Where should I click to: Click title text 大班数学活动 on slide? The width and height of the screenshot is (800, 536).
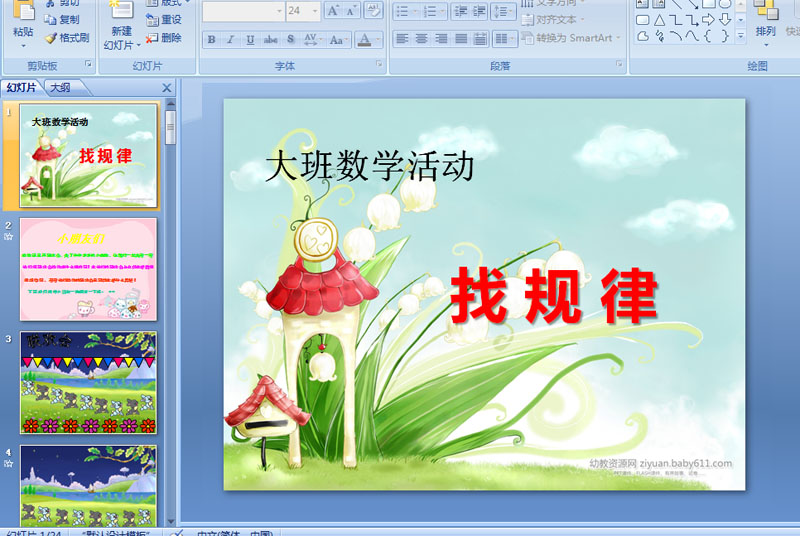click(370, 166)
